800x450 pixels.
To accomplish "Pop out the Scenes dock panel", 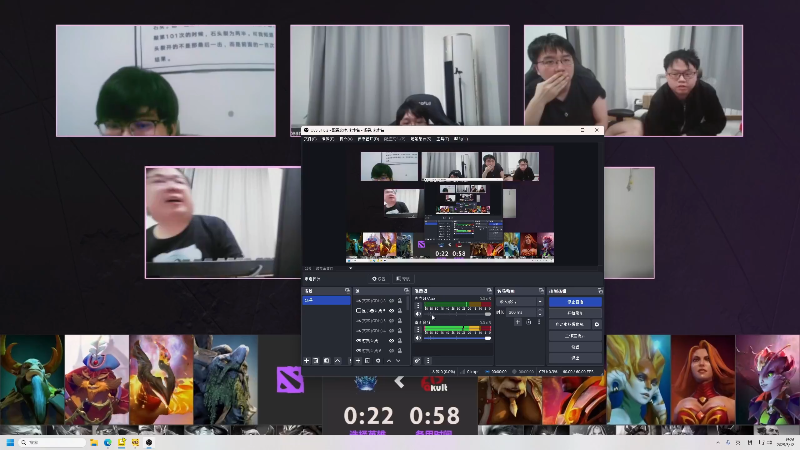I will pyautogui.click(x=347, y=291).
